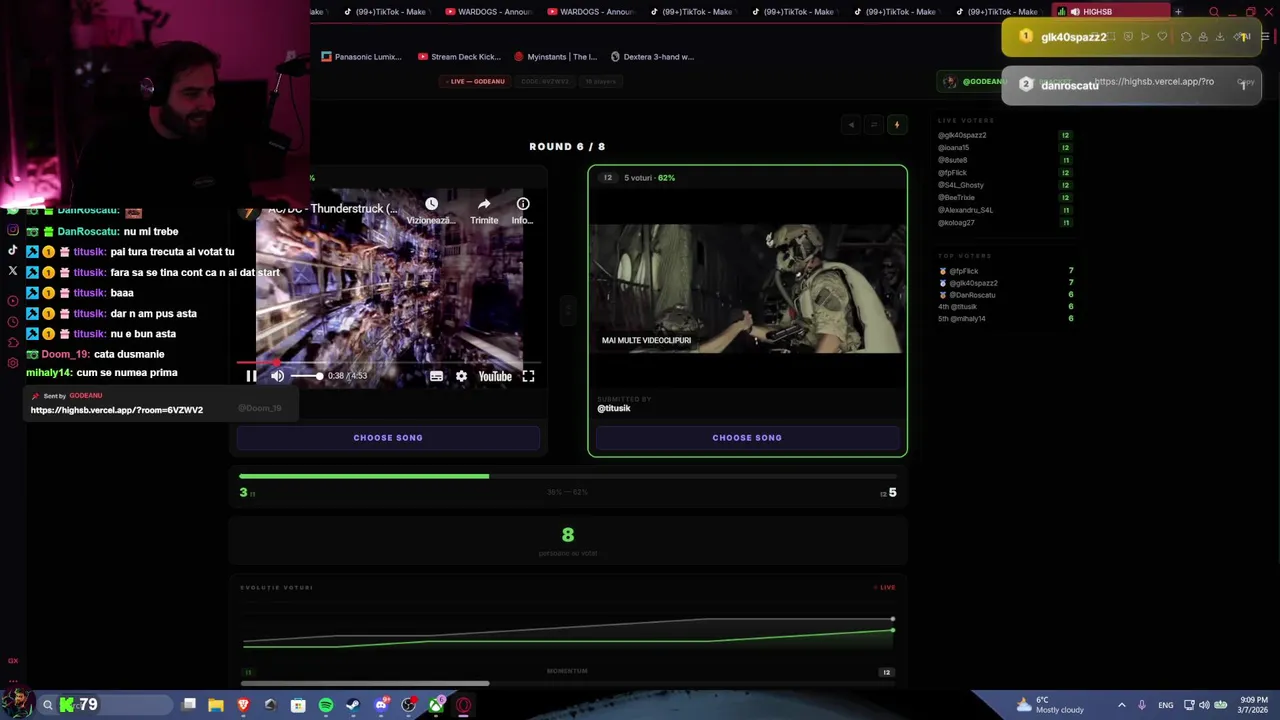This screenshot has width=1280, height=720.
Task: Open Xbox app from taskbar
Action: point(436,705)
